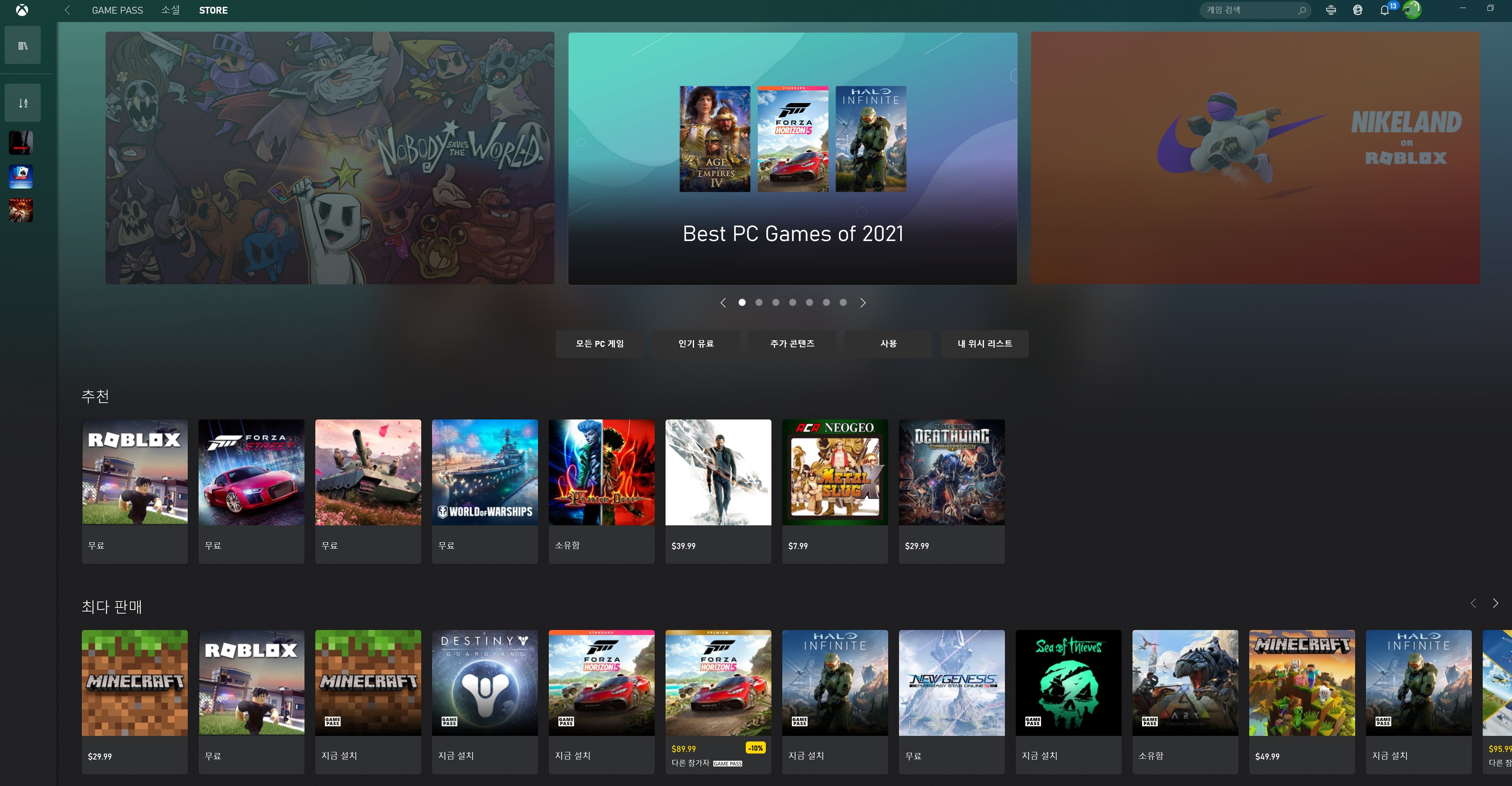Open the sort and queue sidebar icon
Screen dimensions: 1512x786
point(23,103)
